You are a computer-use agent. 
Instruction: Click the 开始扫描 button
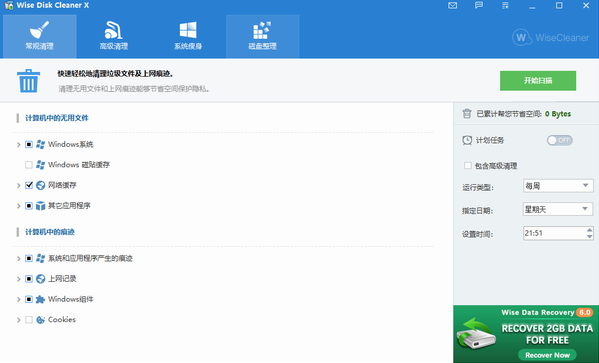click(538, 81)
